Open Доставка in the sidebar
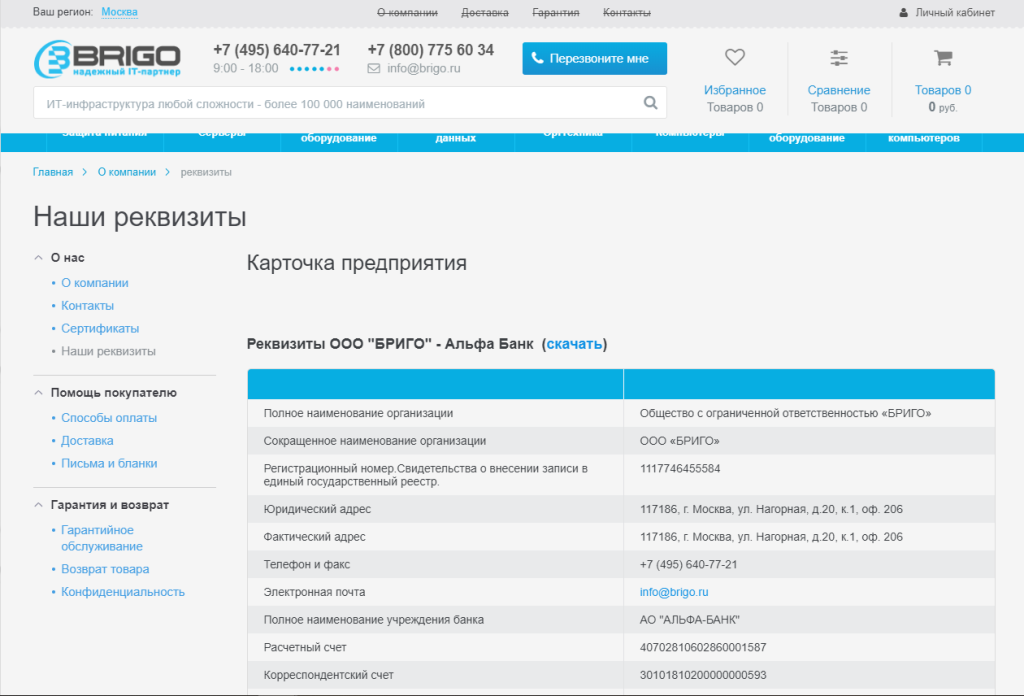The width and height of the screenshot is (1024, 696). [x=87, y=441]
